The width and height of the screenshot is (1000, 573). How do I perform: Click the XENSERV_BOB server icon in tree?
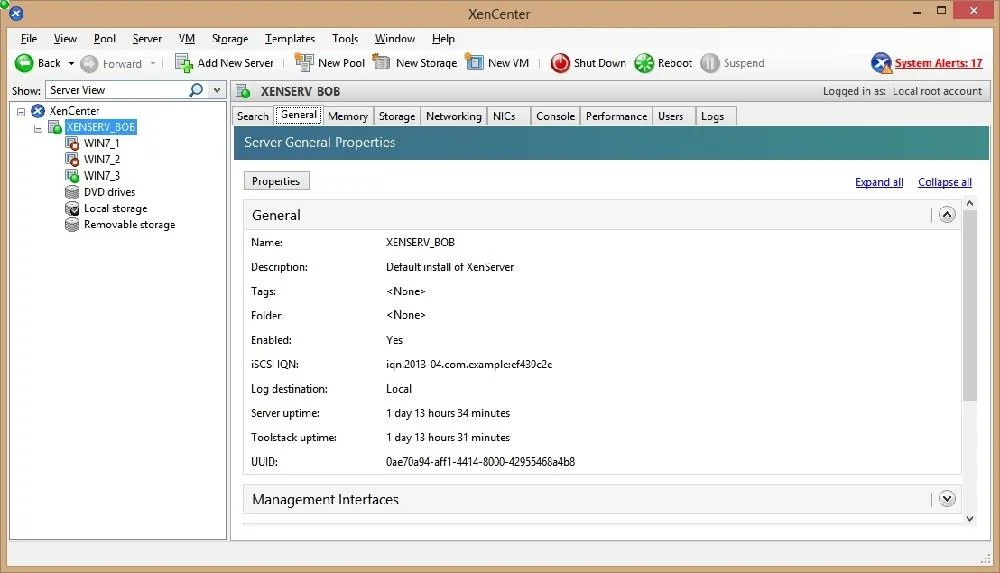[x=55, y=127]
